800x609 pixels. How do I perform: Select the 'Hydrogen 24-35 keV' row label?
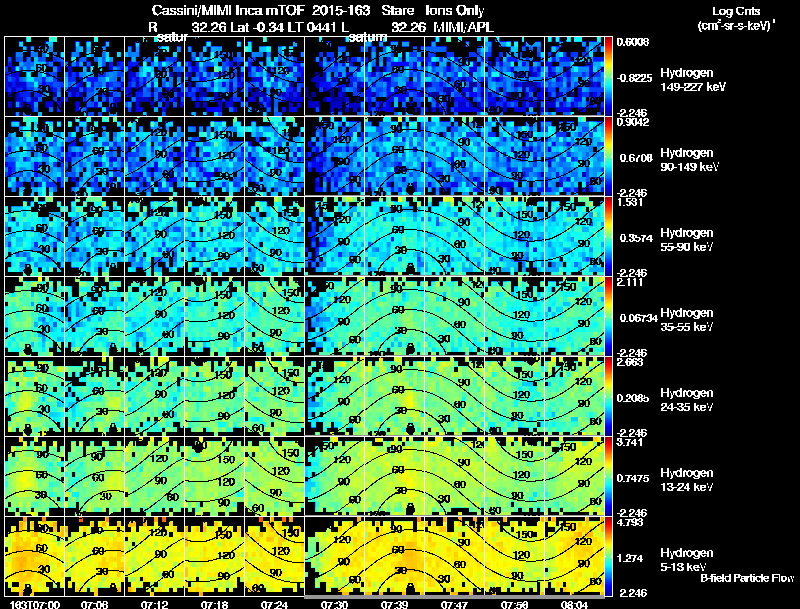click(x=687, y=400)
